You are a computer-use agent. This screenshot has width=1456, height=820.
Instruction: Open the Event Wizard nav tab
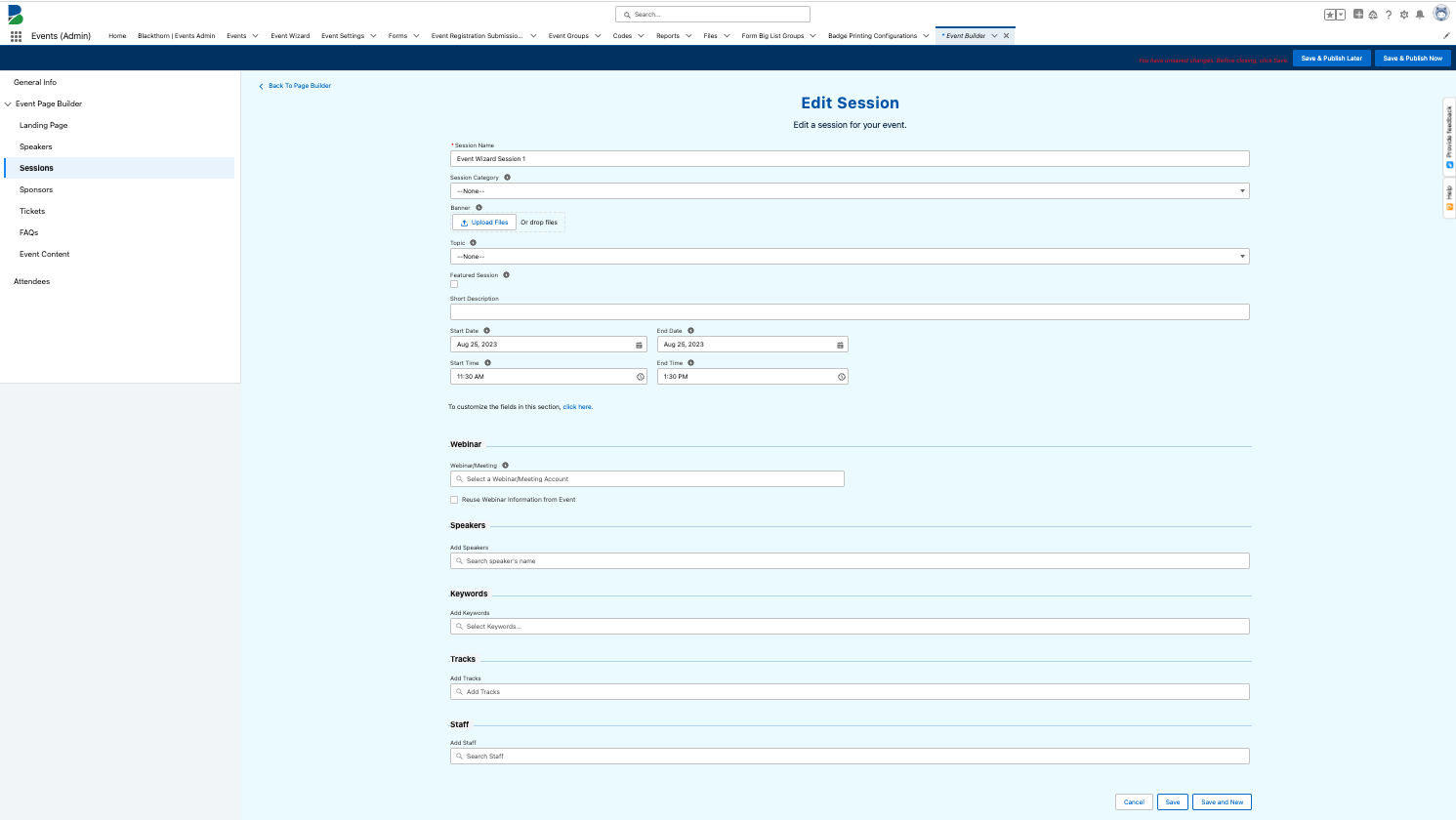tap(290, 36)
